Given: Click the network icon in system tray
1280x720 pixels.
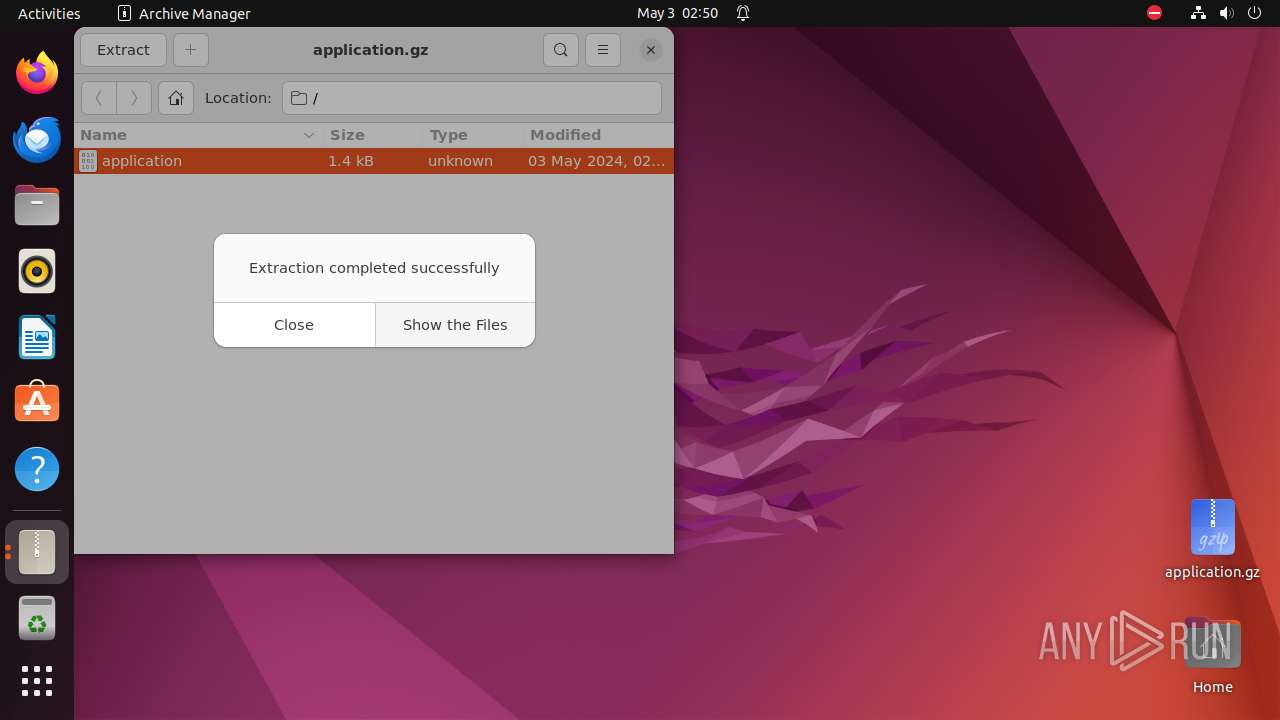Looking at the screenshot, I should [1198, 13].
